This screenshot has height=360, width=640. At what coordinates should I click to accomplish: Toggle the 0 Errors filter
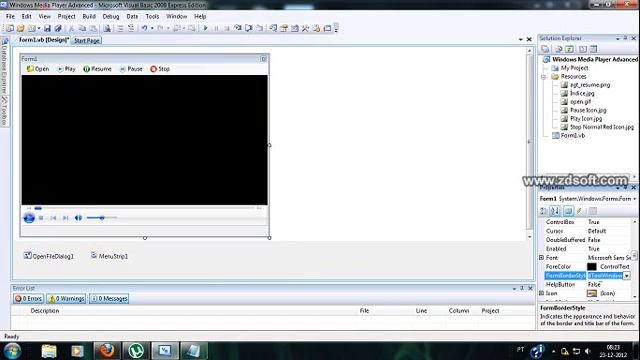click(29, 299)
